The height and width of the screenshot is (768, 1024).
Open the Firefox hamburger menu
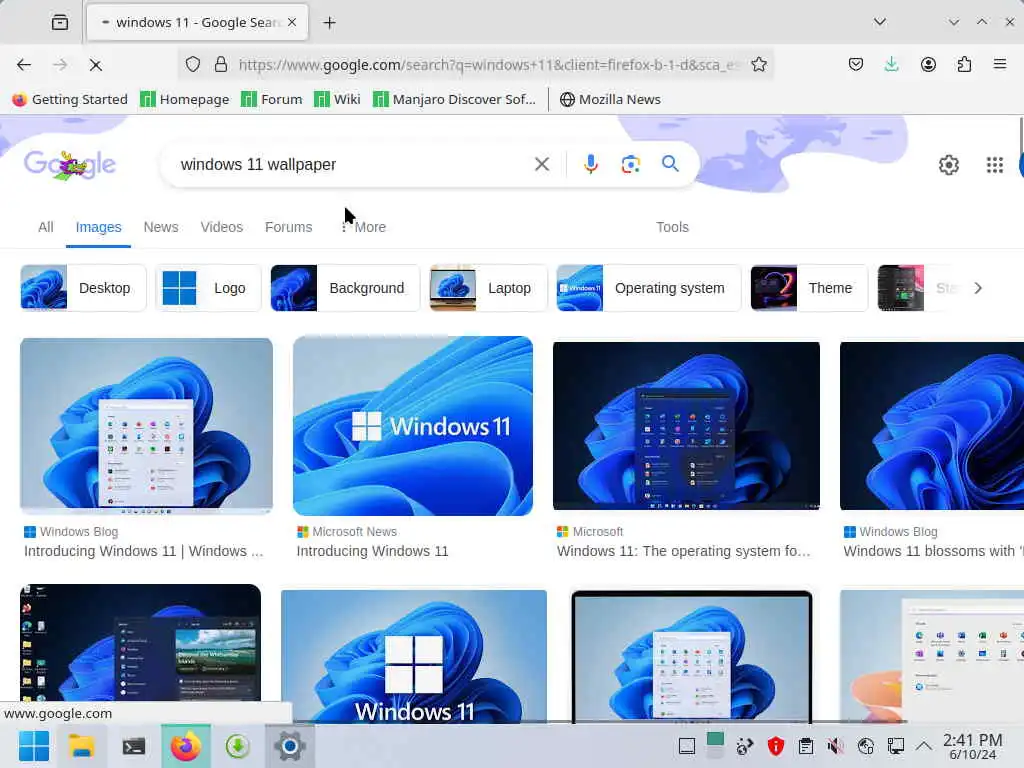tap(999, 64)
